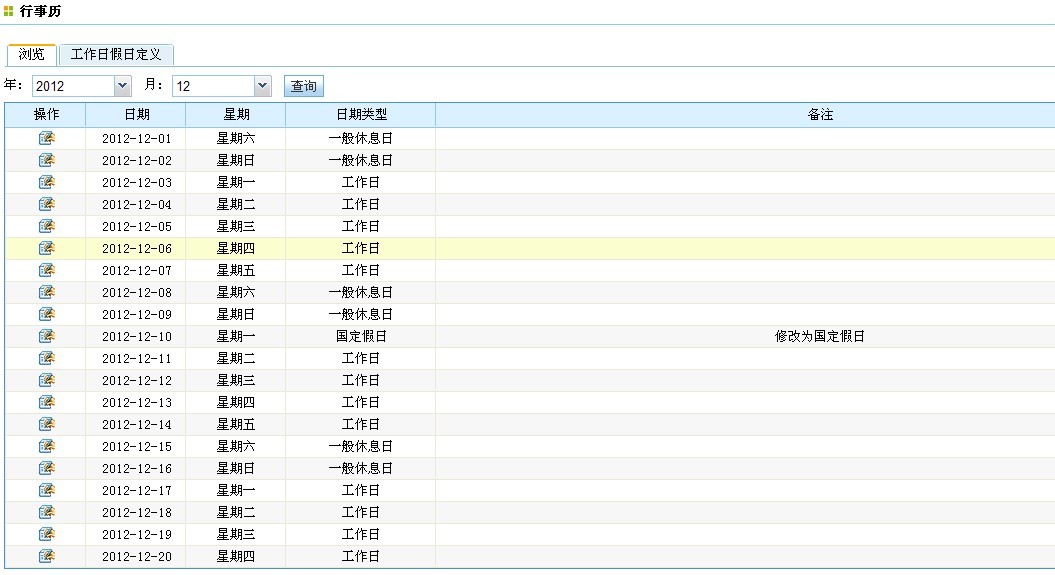Edit the 2012-12-05 workday entry
This screenshot has width=1055, height=575.
(x=46, y=226)
